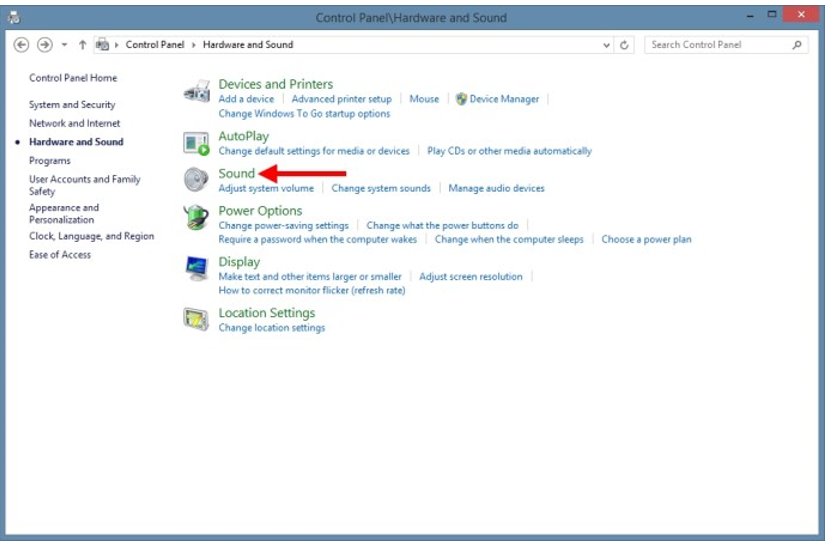Click the Display monitor icon

[197, 268]
